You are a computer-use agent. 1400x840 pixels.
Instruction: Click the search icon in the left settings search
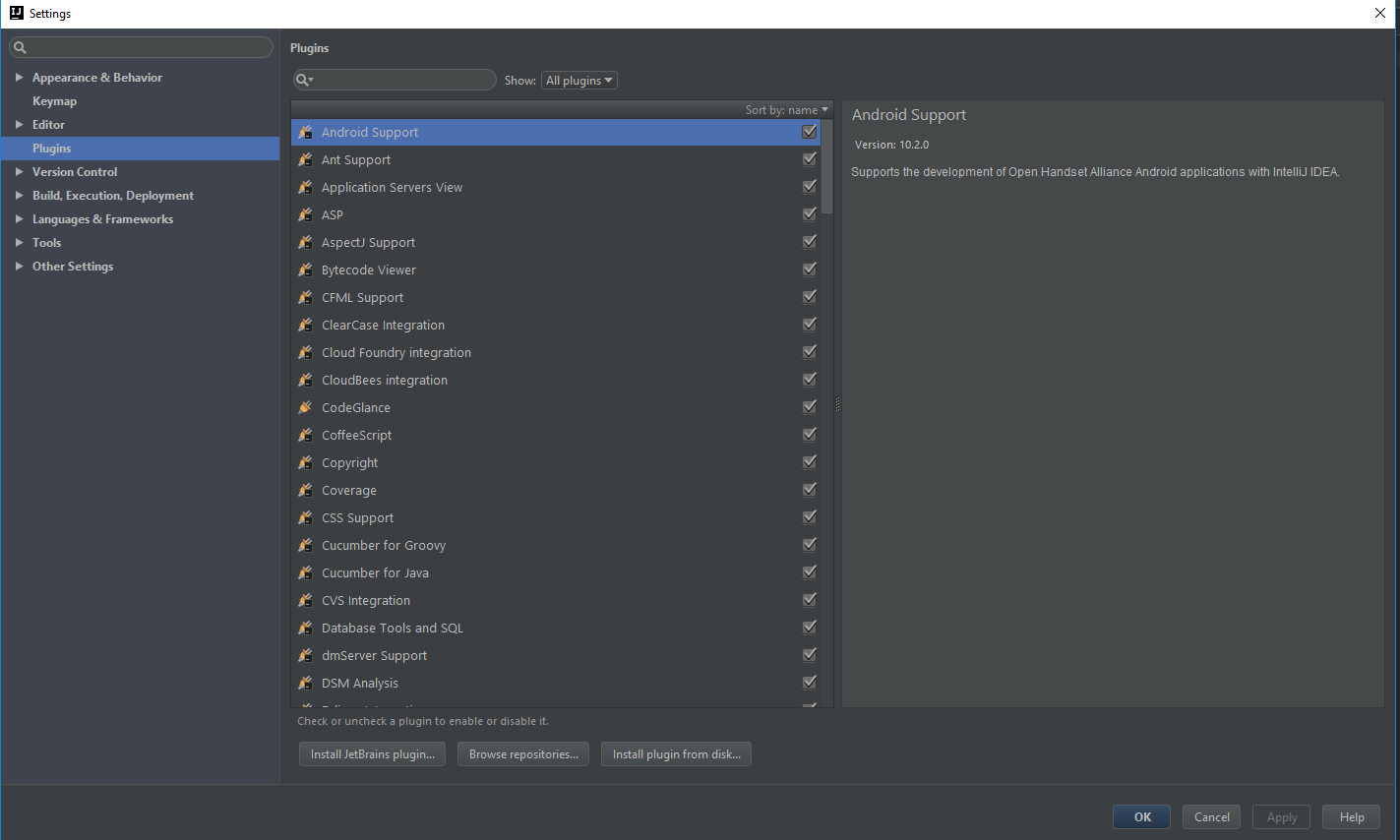[21, 46]
